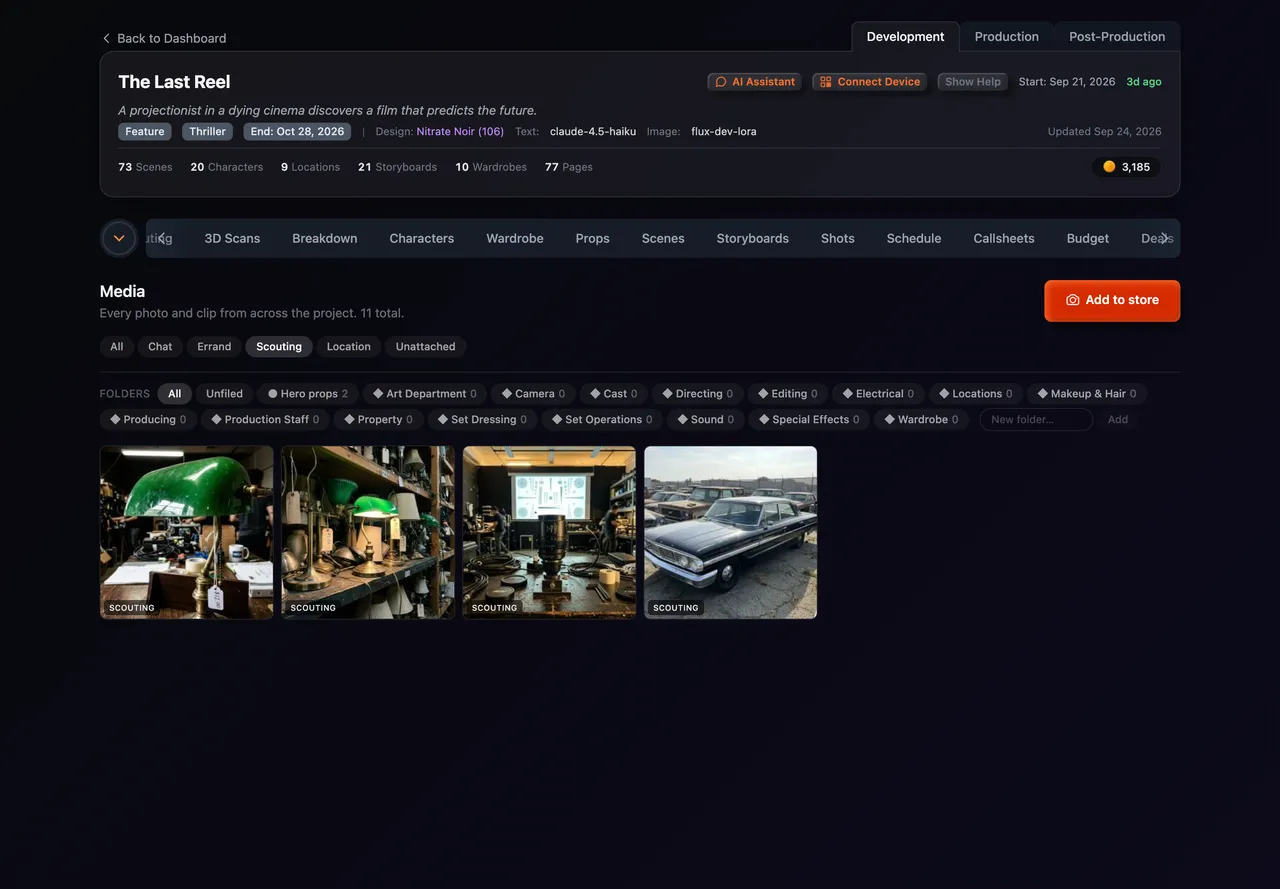Open the vintage black car thumbnail
Screen dimensions: 1280x889
730,532
